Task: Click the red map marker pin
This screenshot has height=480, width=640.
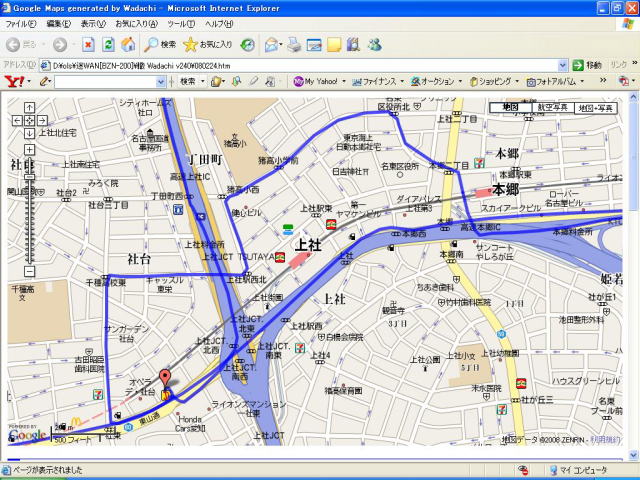Action: [x=164, y=378]
